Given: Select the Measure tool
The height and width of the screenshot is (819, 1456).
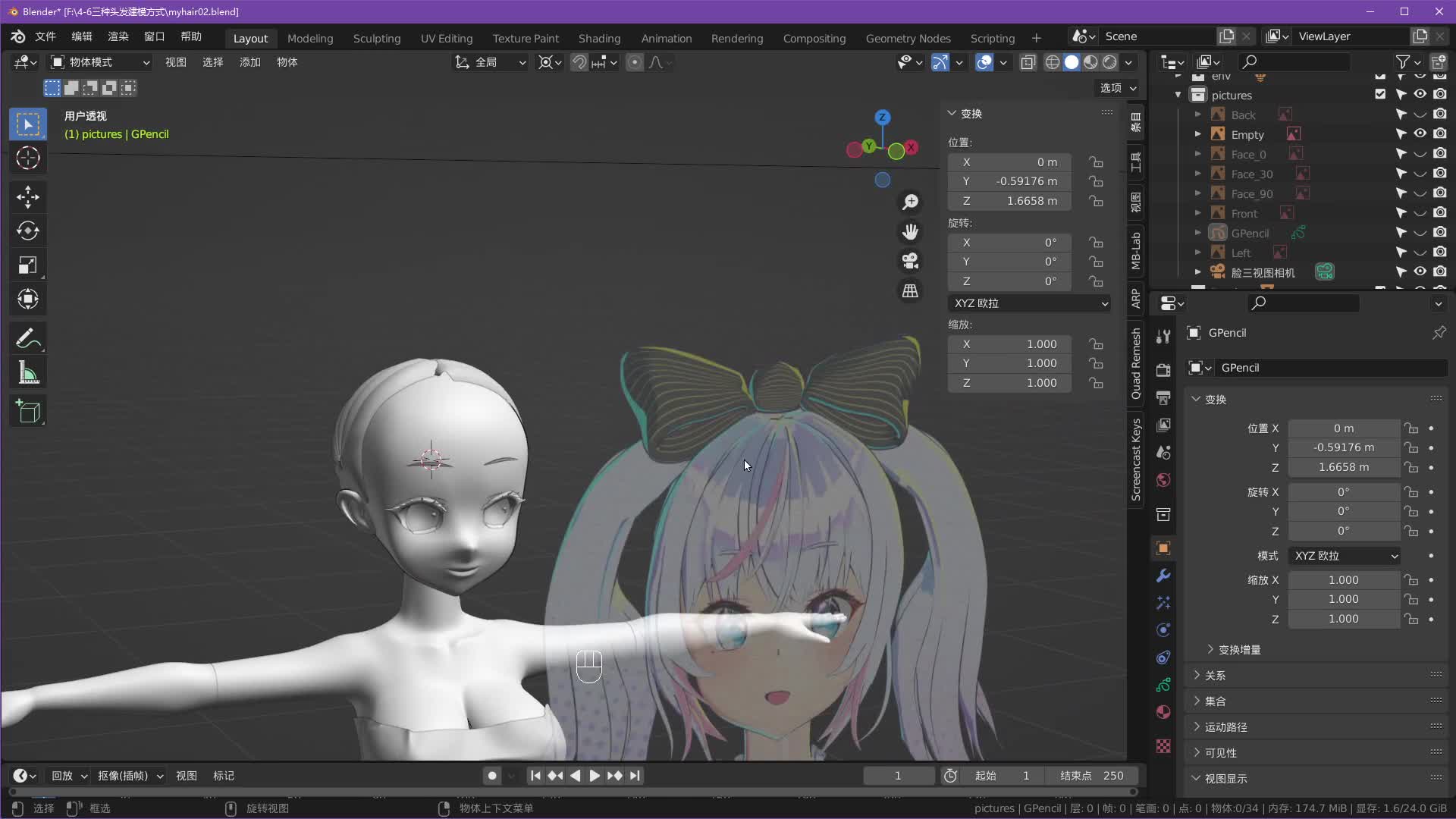Looking at the screenshot, I should (28, 373).
